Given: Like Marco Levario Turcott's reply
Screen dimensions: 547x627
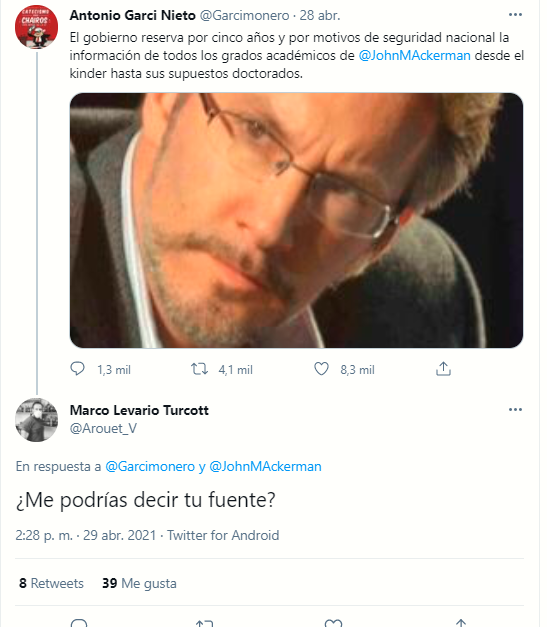Looking at the screenshot, I should click(333, 623).
